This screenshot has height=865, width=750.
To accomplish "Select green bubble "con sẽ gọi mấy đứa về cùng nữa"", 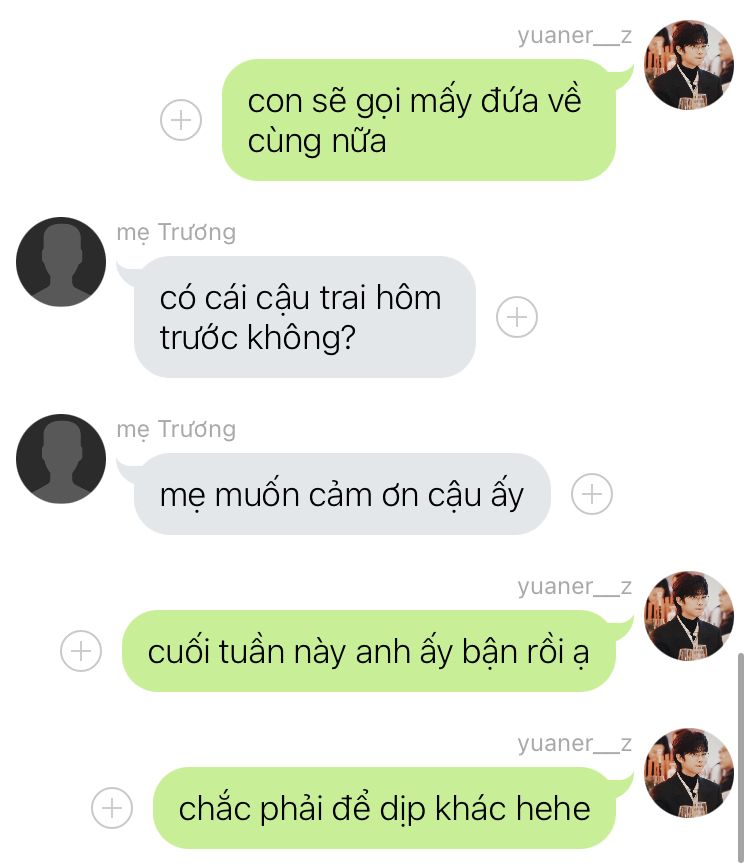I will [x=419, y=120].
